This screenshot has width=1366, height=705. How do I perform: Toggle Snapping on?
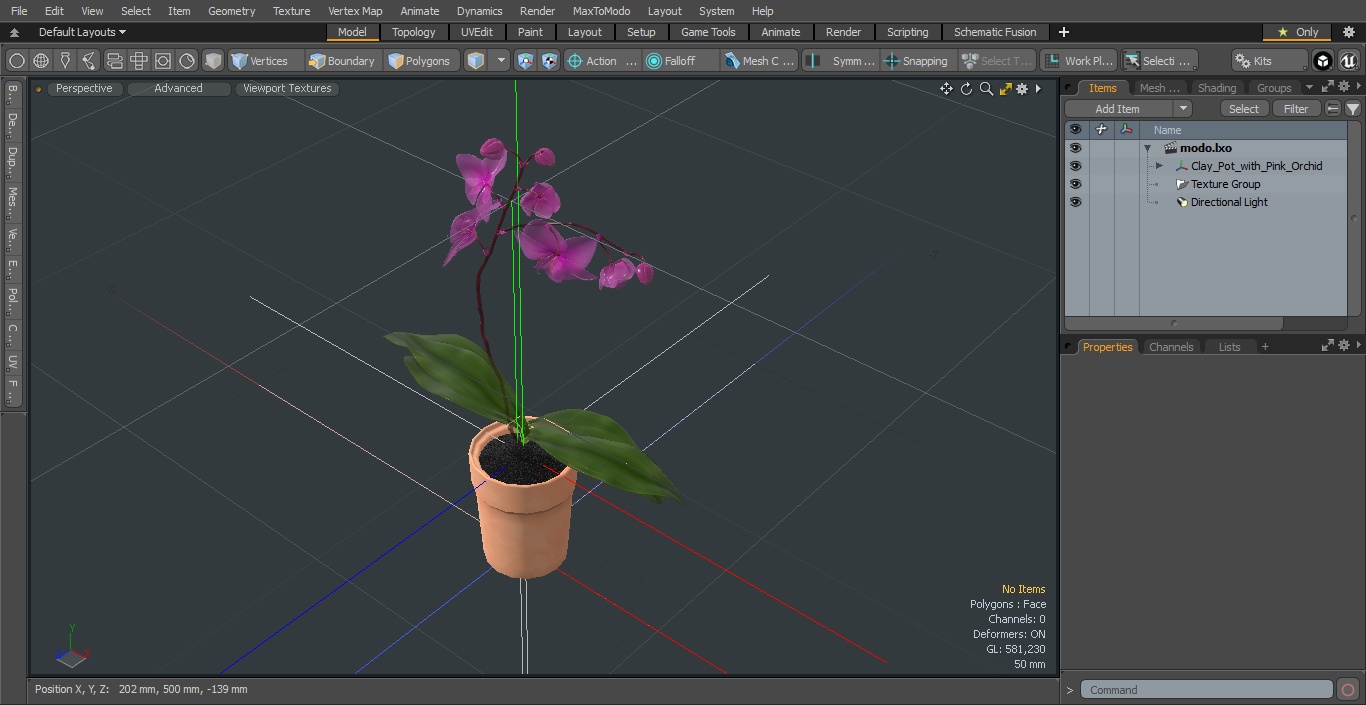[916, 61]
